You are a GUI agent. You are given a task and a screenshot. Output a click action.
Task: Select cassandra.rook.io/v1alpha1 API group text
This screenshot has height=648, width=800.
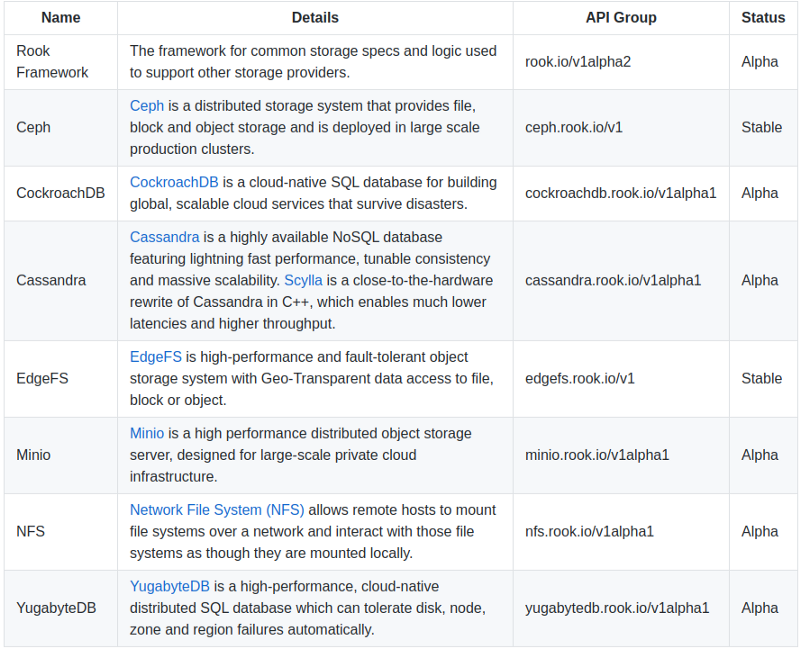pyautogui.click(x=613, y=280)
